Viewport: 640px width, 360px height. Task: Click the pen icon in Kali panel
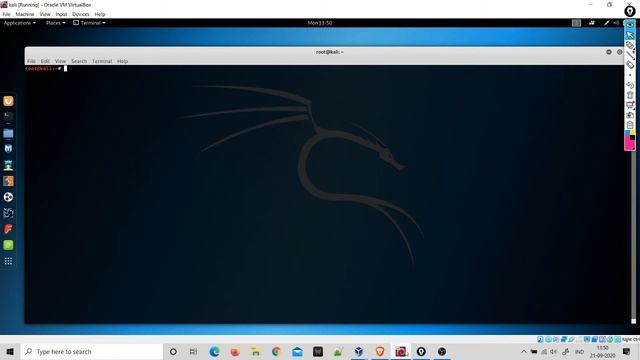(x=607, y=23)
